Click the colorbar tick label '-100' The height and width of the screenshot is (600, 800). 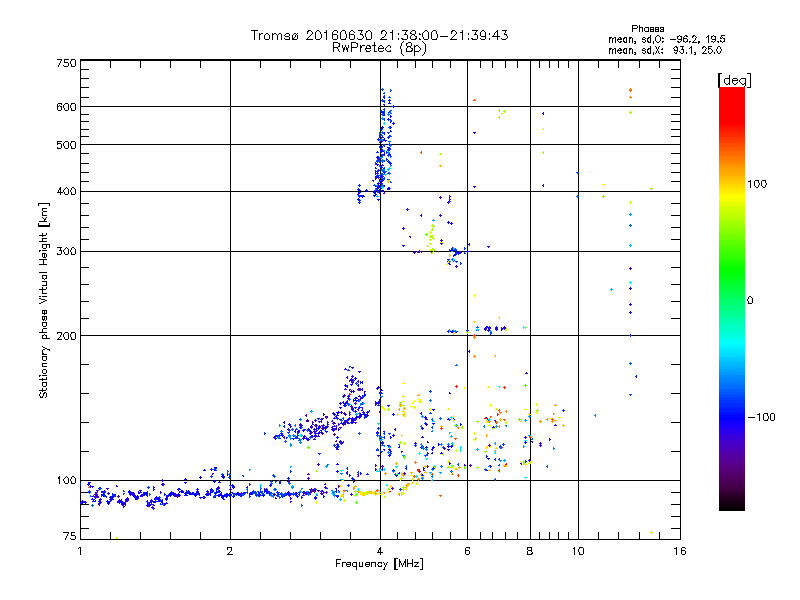click(761, 417)
